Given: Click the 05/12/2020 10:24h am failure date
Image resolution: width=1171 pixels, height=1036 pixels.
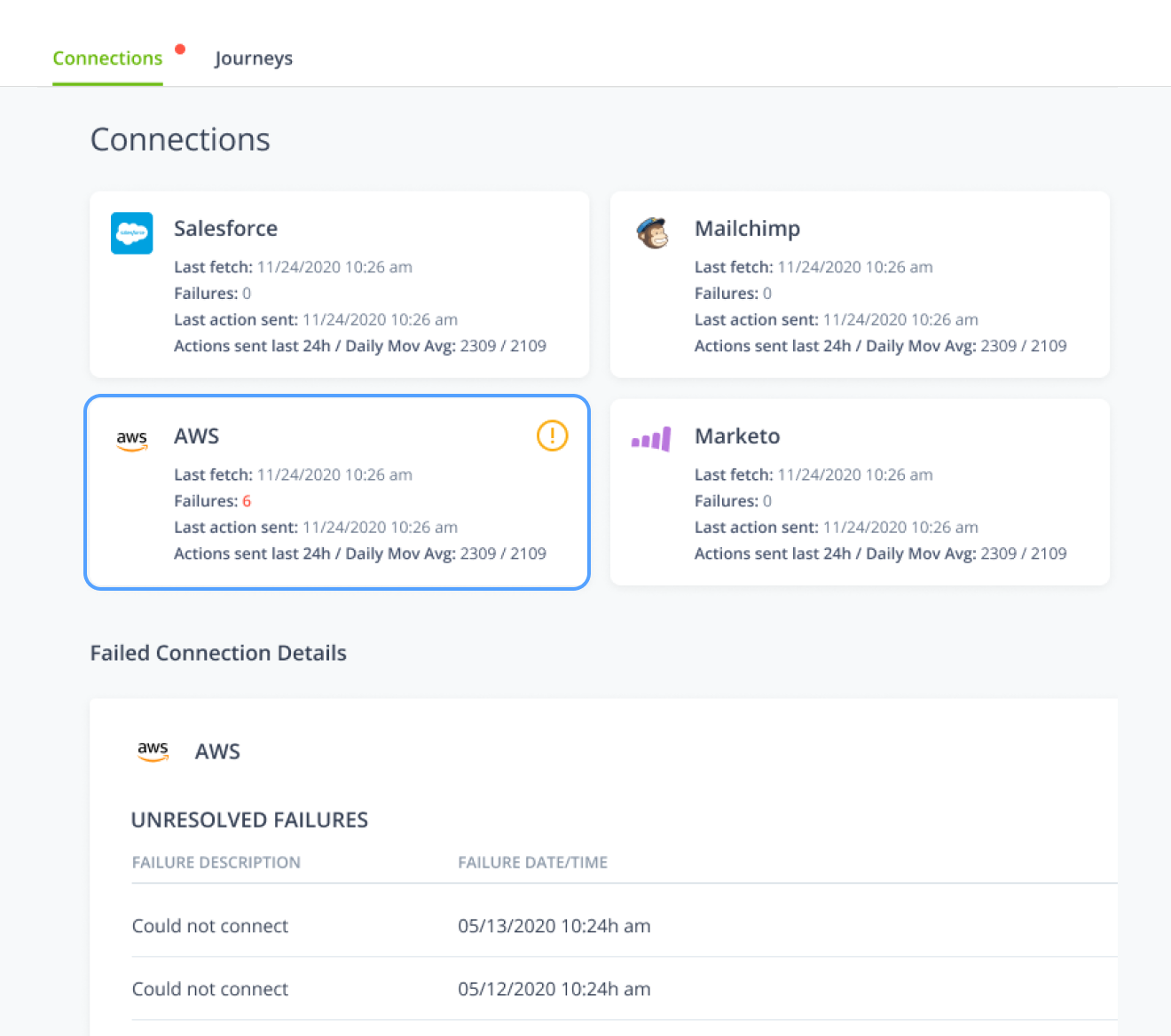Looking at the screenshot, I should [x=554, y=989].
